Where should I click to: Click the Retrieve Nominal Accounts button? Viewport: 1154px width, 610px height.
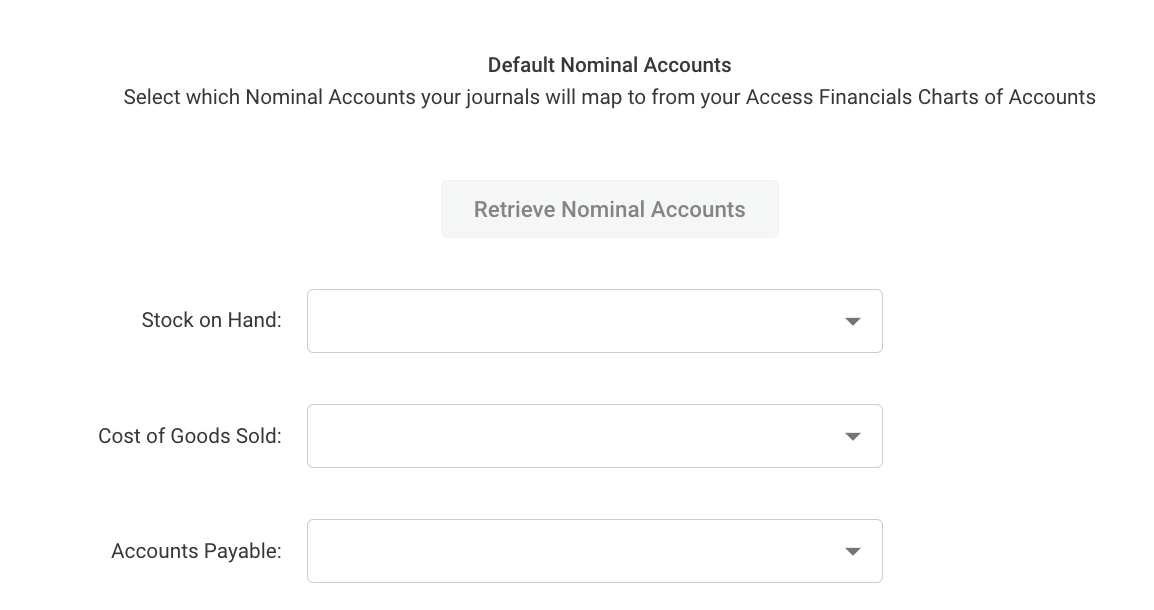tap(610, 209)
